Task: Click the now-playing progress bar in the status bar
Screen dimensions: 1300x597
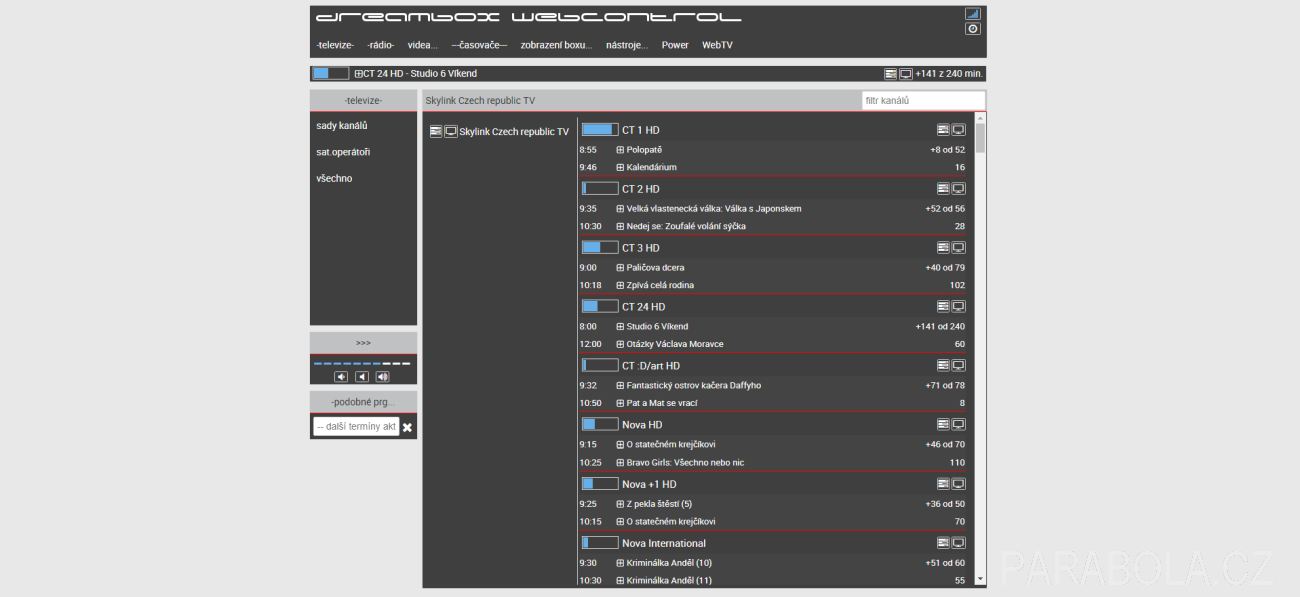Action: tap(331, 73)
